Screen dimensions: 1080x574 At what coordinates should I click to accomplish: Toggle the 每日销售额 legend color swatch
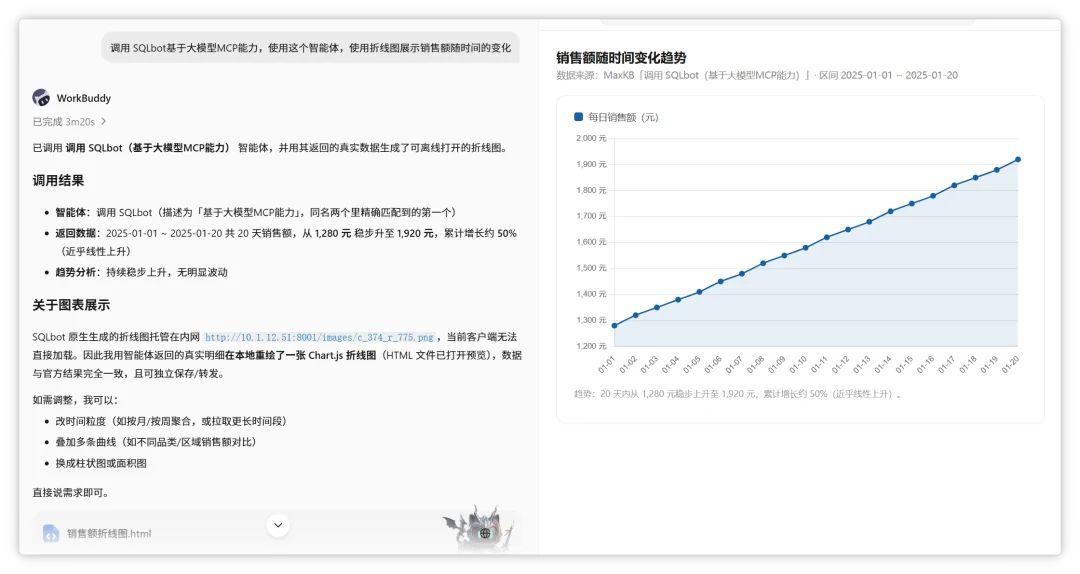[579, 117]
